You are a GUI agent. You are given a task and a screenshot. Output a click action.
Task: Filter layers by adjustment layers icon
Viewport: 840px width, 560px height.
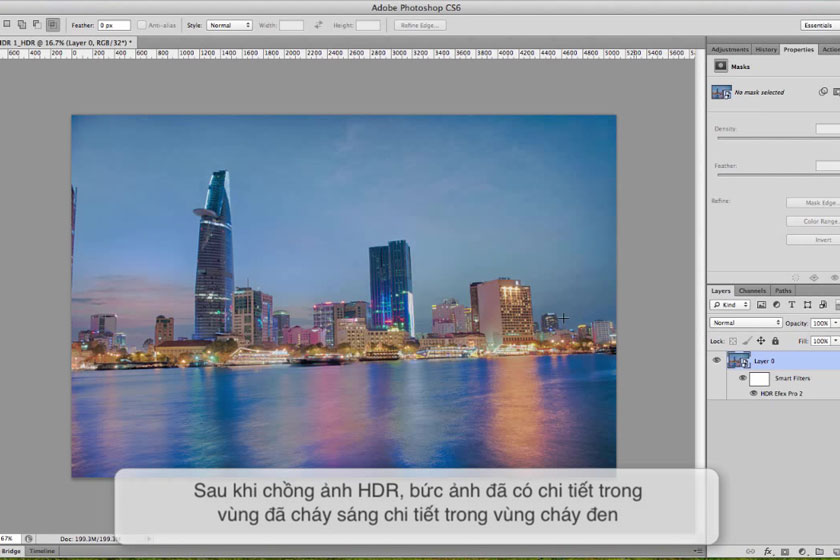point(776,305)
